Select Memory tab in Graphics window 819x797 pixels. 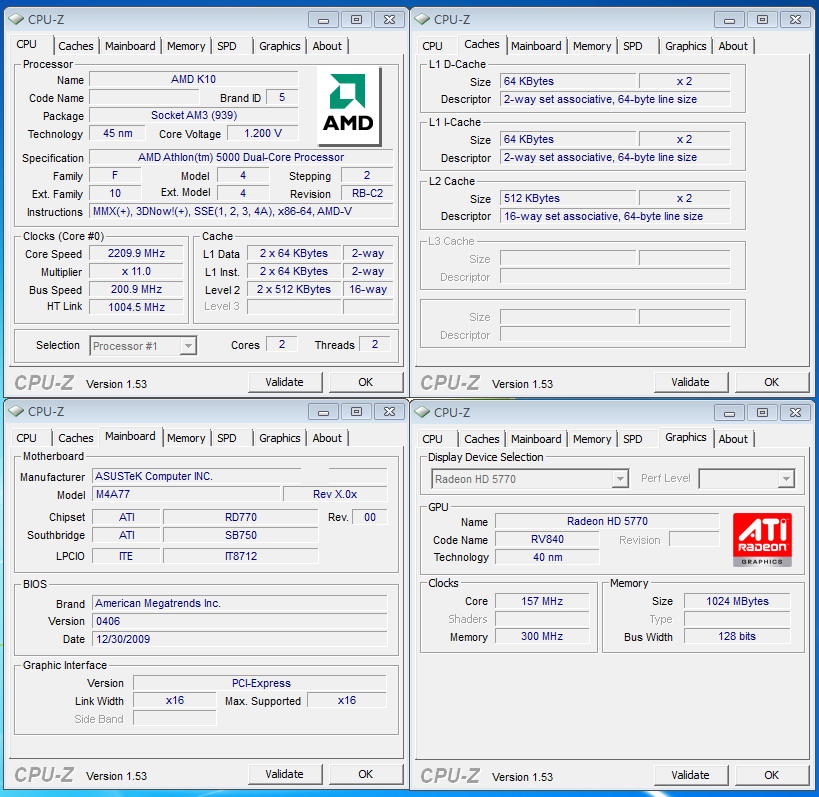592,439
